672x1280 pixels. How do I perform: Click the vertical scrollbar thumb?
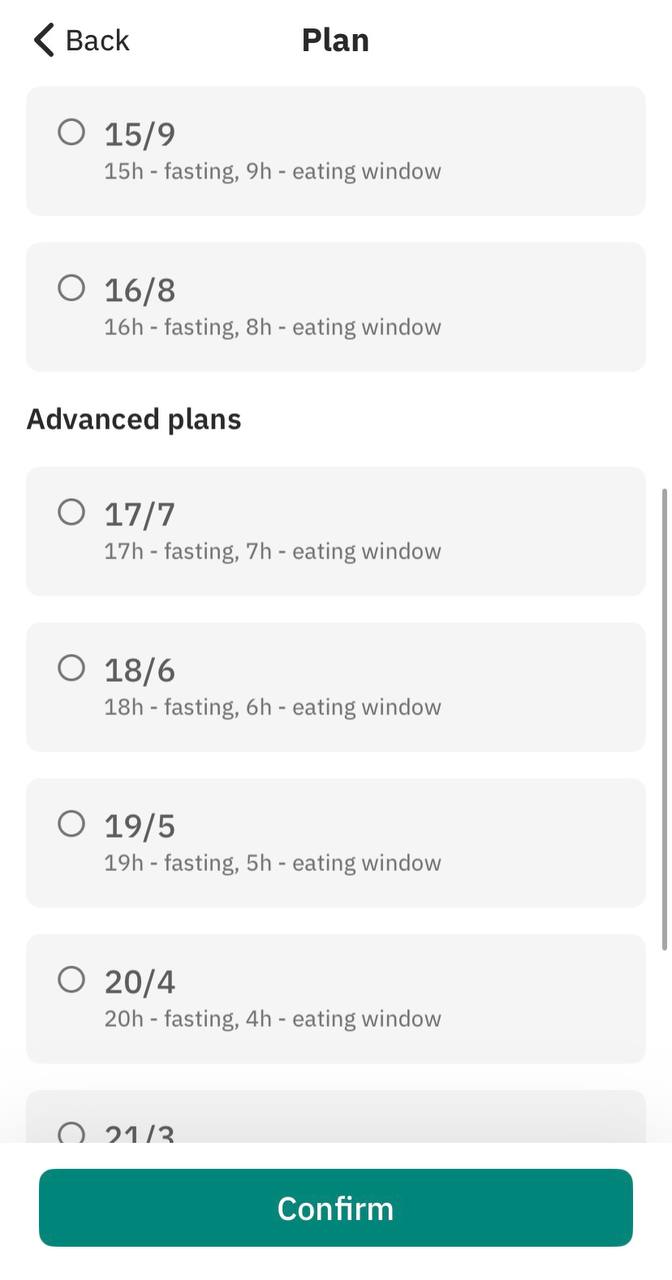click(665, 719)
